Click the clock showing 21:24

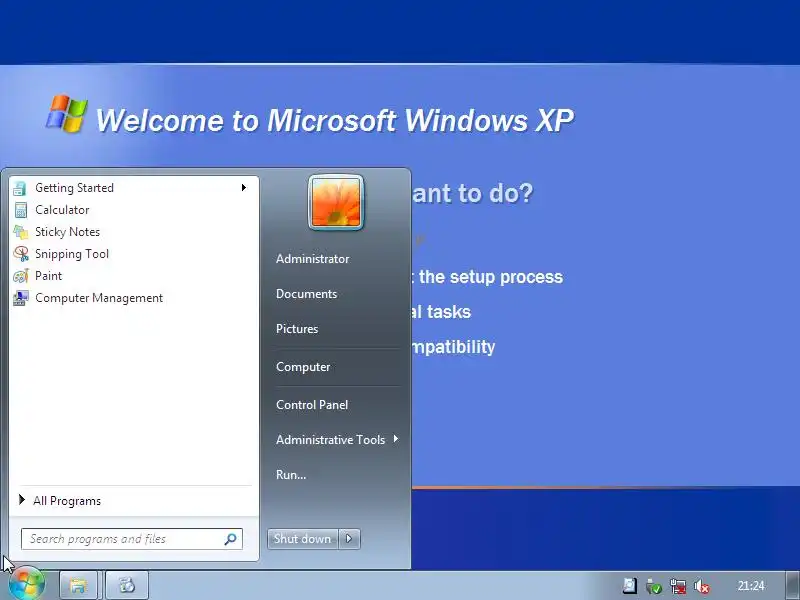tap(751, 586)
